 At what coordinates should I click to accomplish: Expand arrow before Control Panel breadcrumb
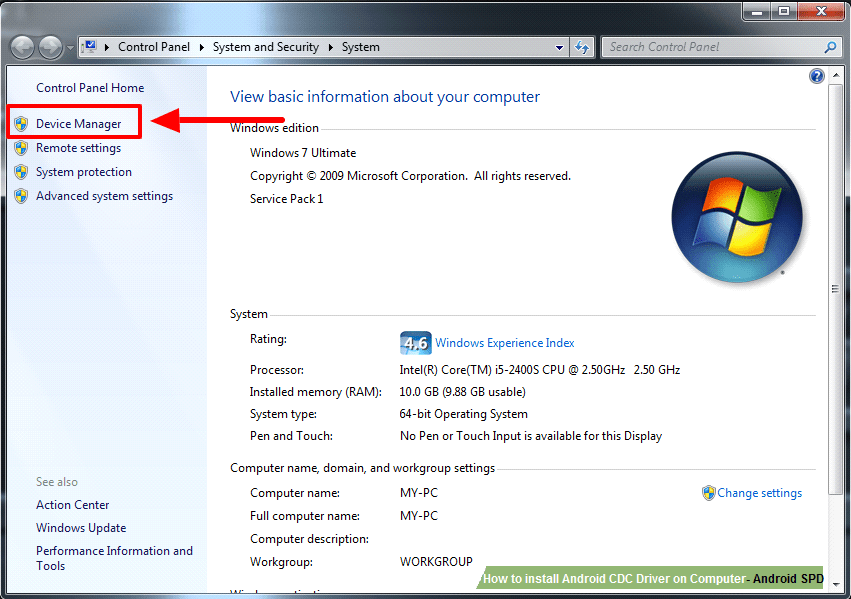pyautogui.click(x=106, y=47)
